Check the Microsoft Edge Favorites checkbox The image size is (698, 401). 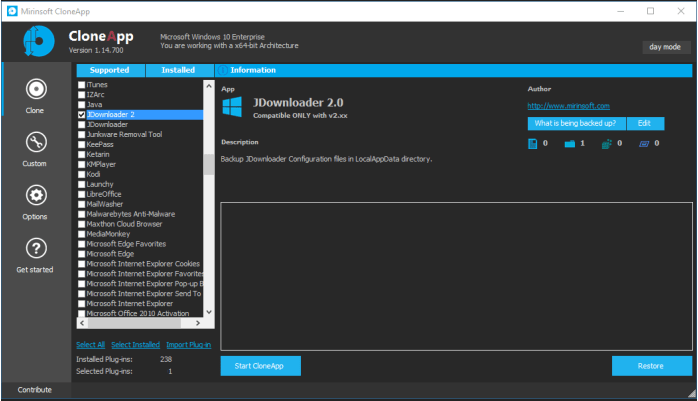click(81, 244)
